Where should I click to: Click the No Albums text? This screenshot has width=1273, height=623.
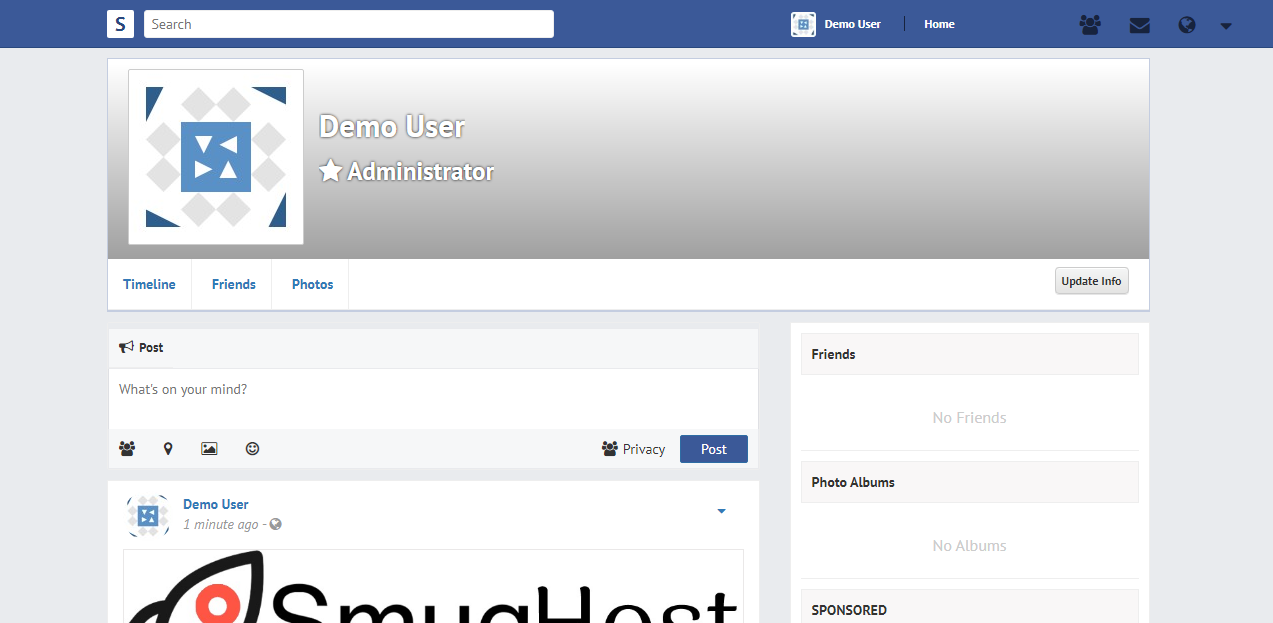tap(969, 546)
